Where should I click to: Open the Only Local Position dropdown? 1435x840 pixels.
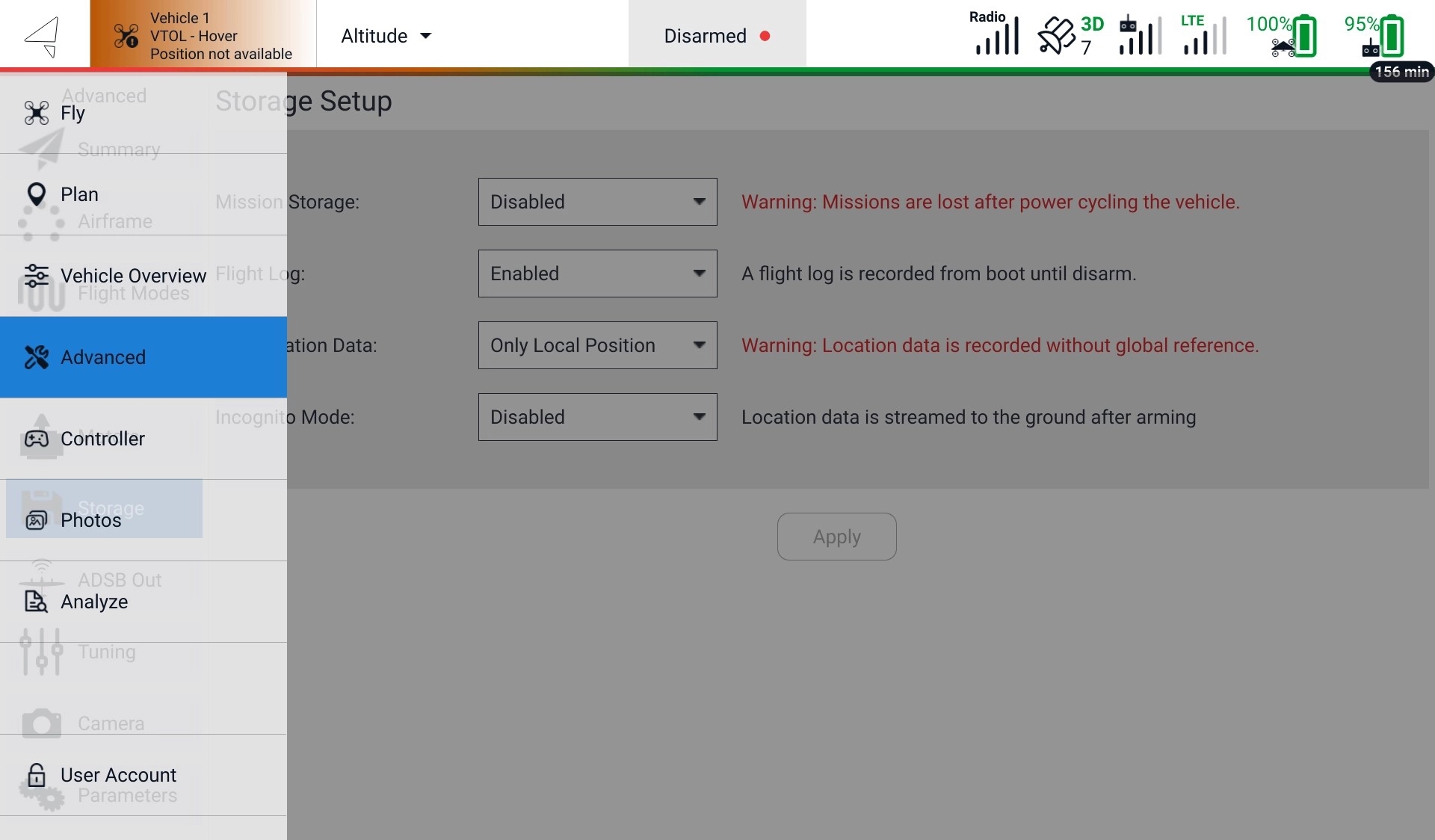click(597, 345)
